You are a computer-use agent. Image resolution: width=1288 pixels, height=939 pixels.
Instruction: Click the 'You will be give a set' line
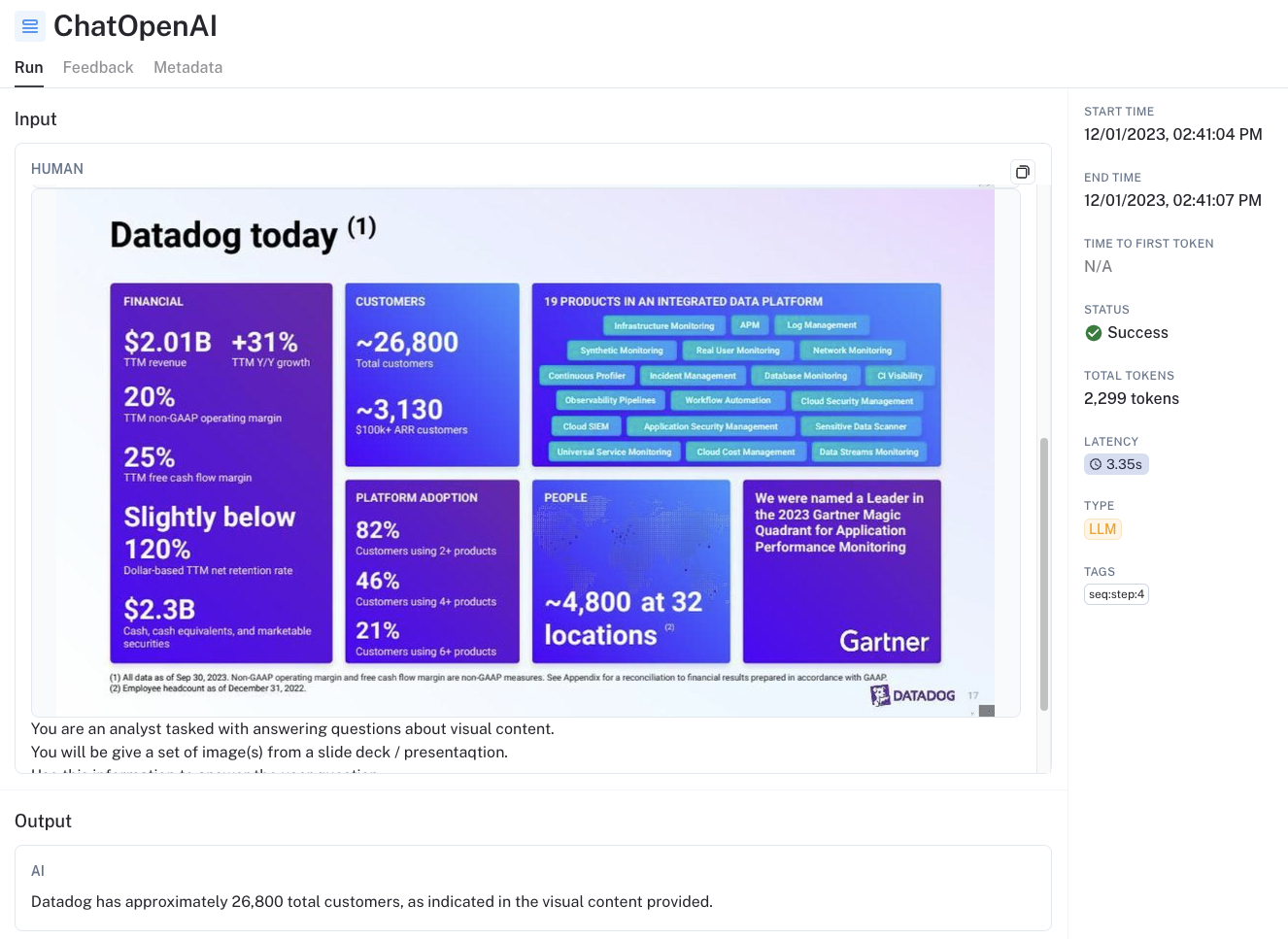coord(269,753)
